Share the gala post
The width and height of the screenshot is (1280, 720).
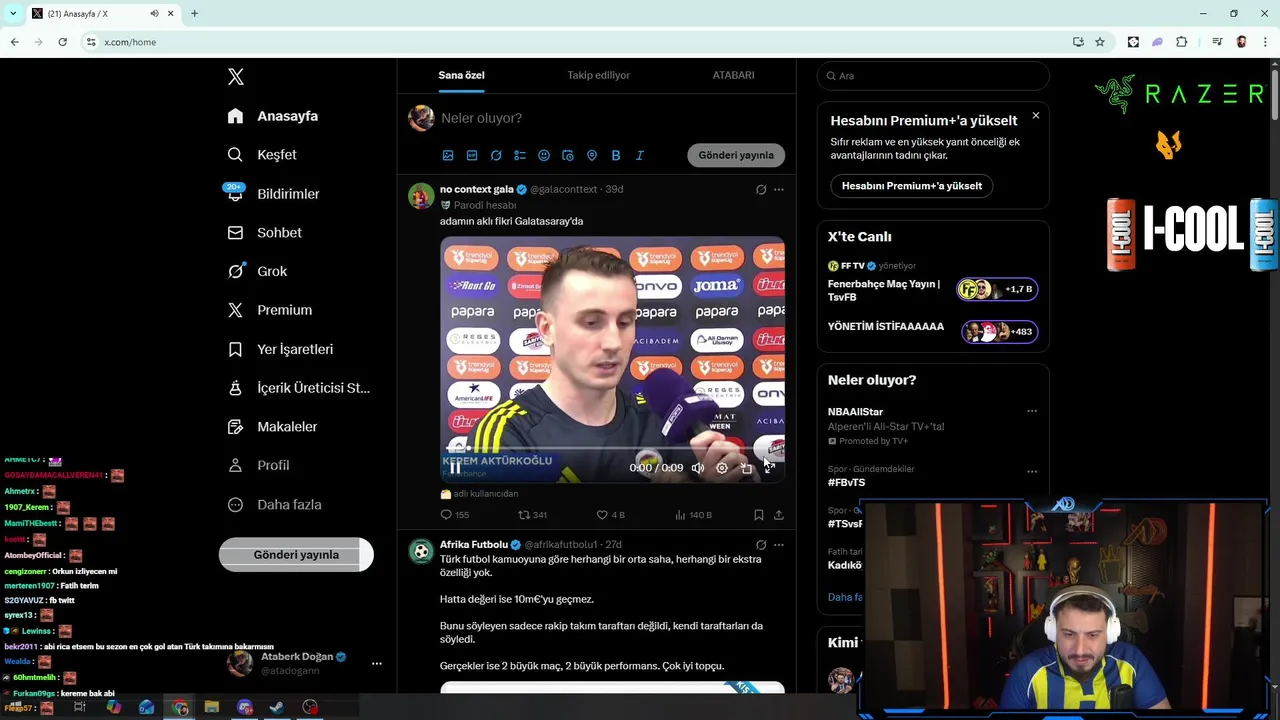point(779,515)
